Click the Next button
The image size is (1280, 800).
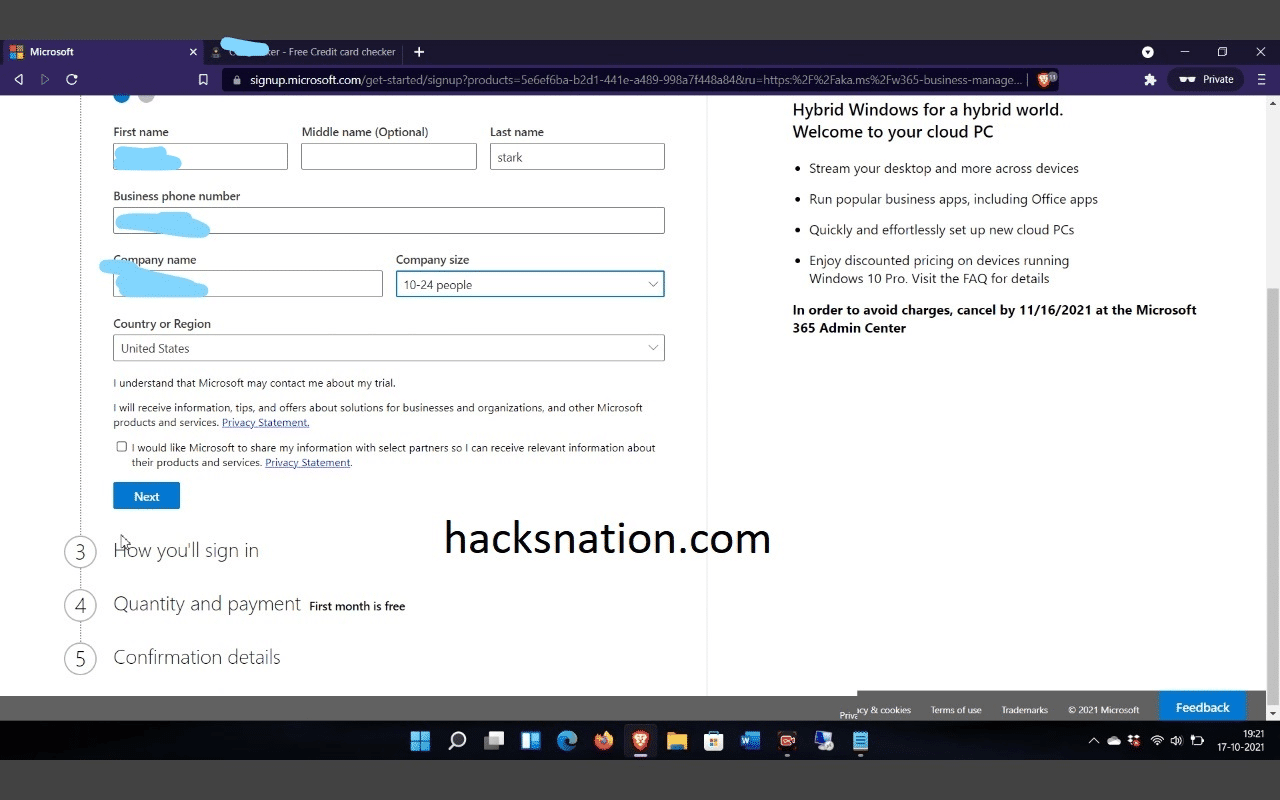click(x=146, y=496)
